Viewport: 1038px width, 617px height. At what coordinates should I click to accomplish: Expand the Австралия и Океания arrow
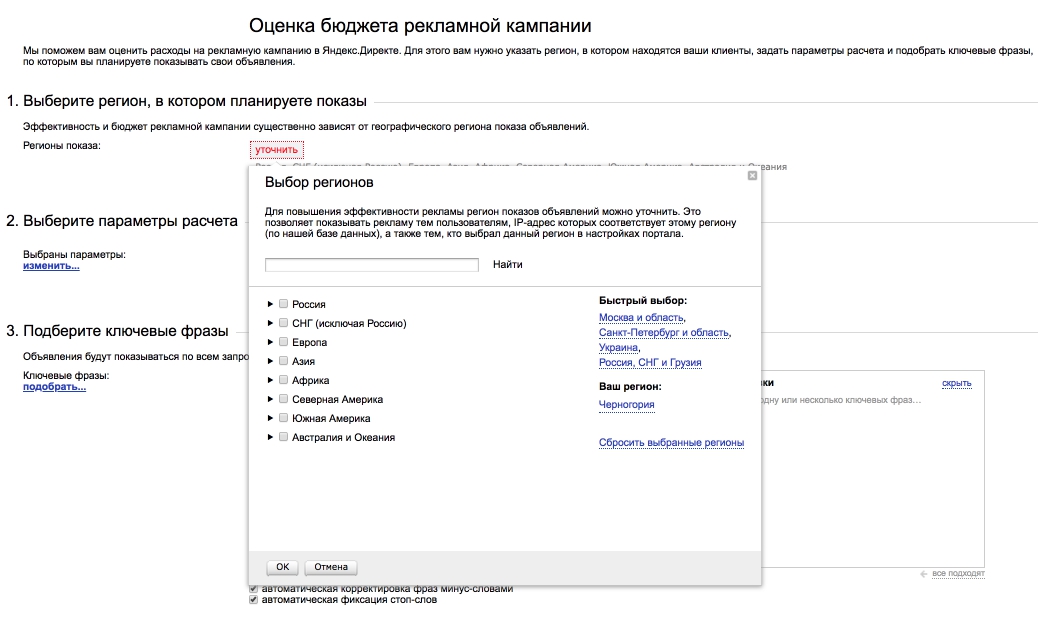[x=270, y=437]
